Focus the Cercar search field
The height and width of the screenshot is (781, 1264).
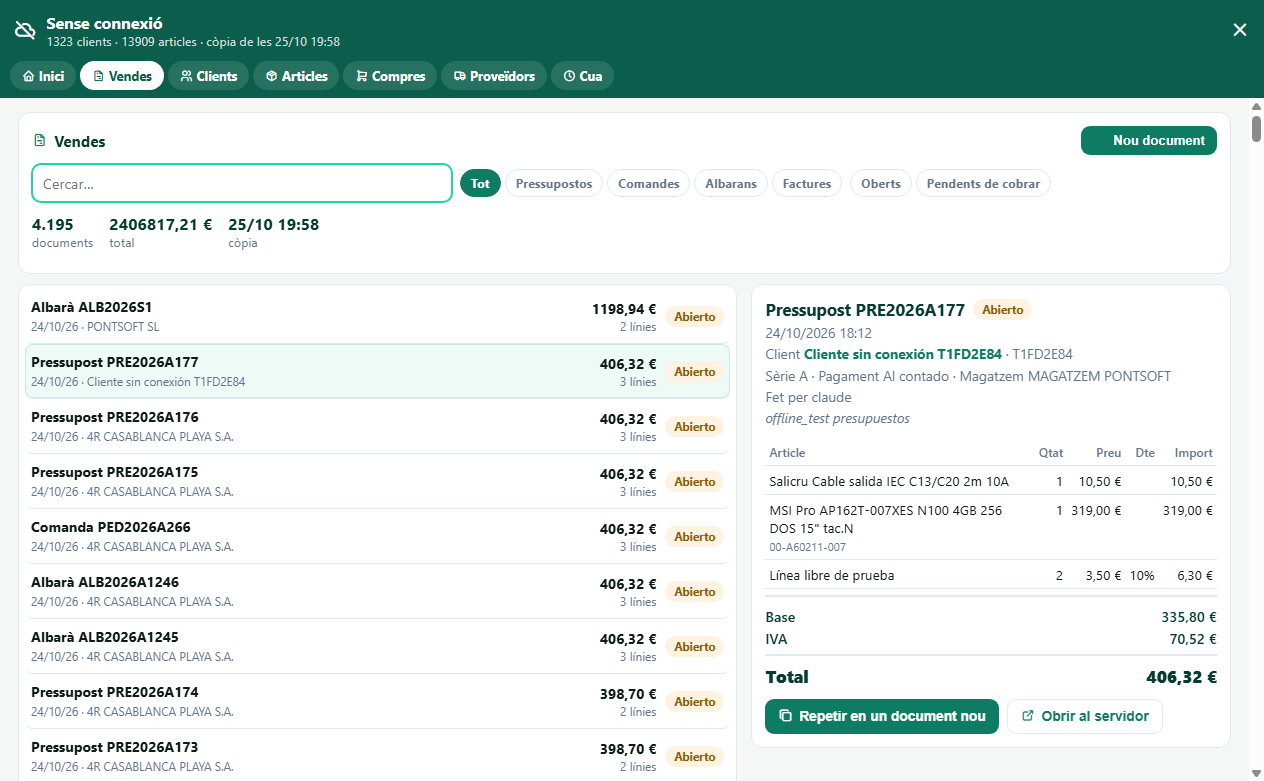click(x=242, y=183)
